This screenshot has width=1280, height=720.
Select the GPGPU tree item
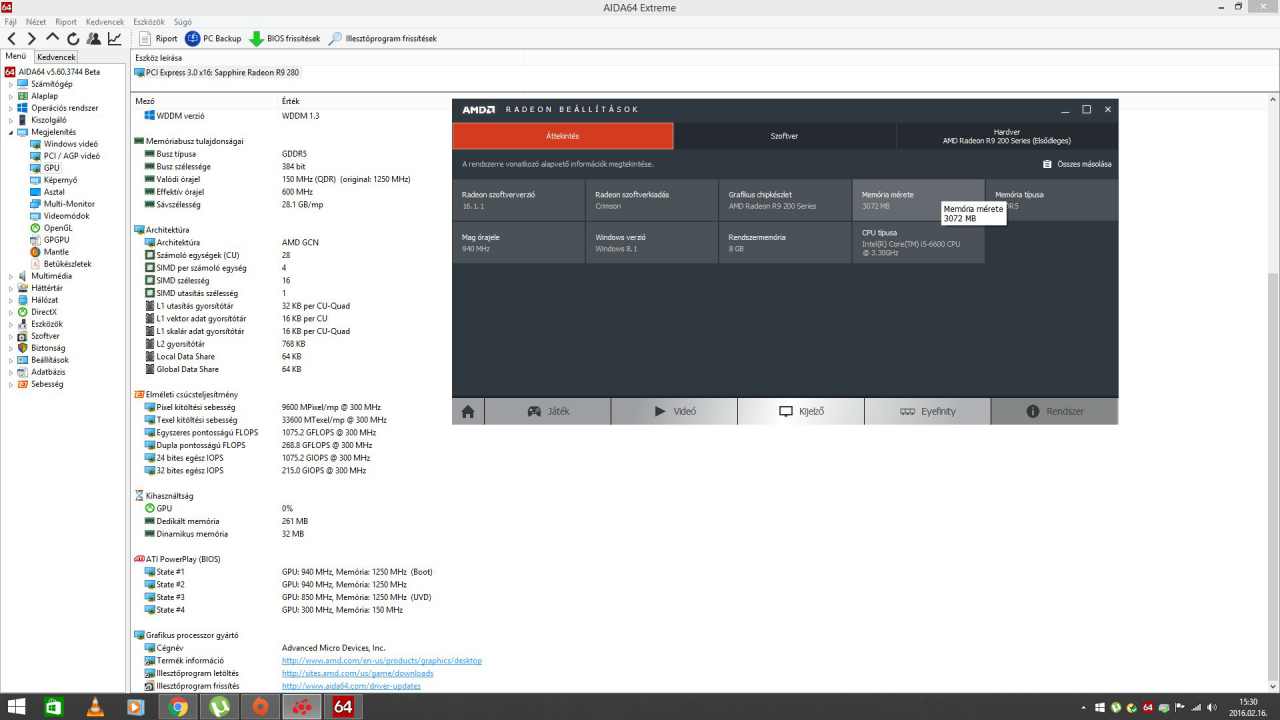tap(56, 240)
